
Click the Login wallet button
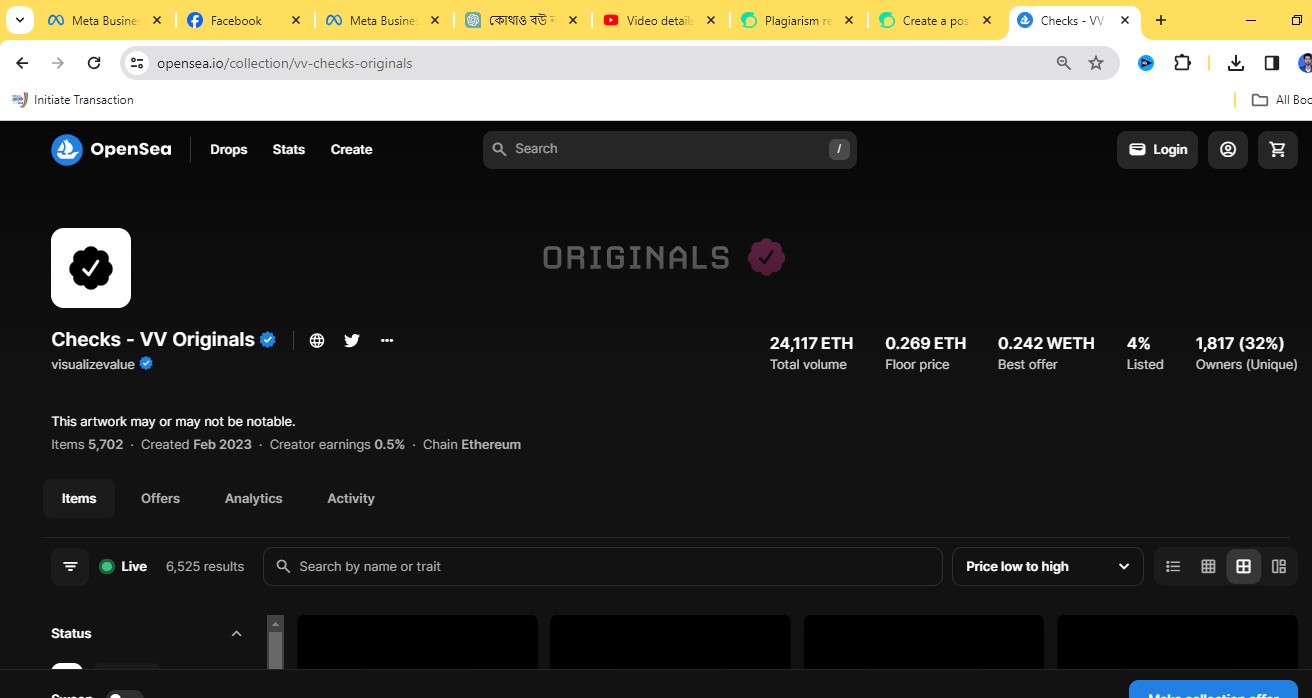[x=1157, y=150]
